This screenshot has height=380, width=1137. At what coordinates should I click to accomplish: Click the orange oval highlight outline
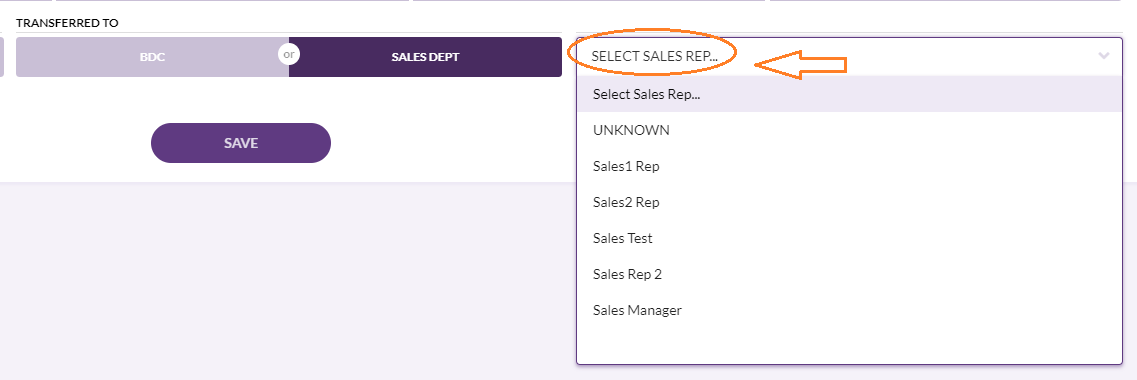pyautogui.click(x=652, y=52)
